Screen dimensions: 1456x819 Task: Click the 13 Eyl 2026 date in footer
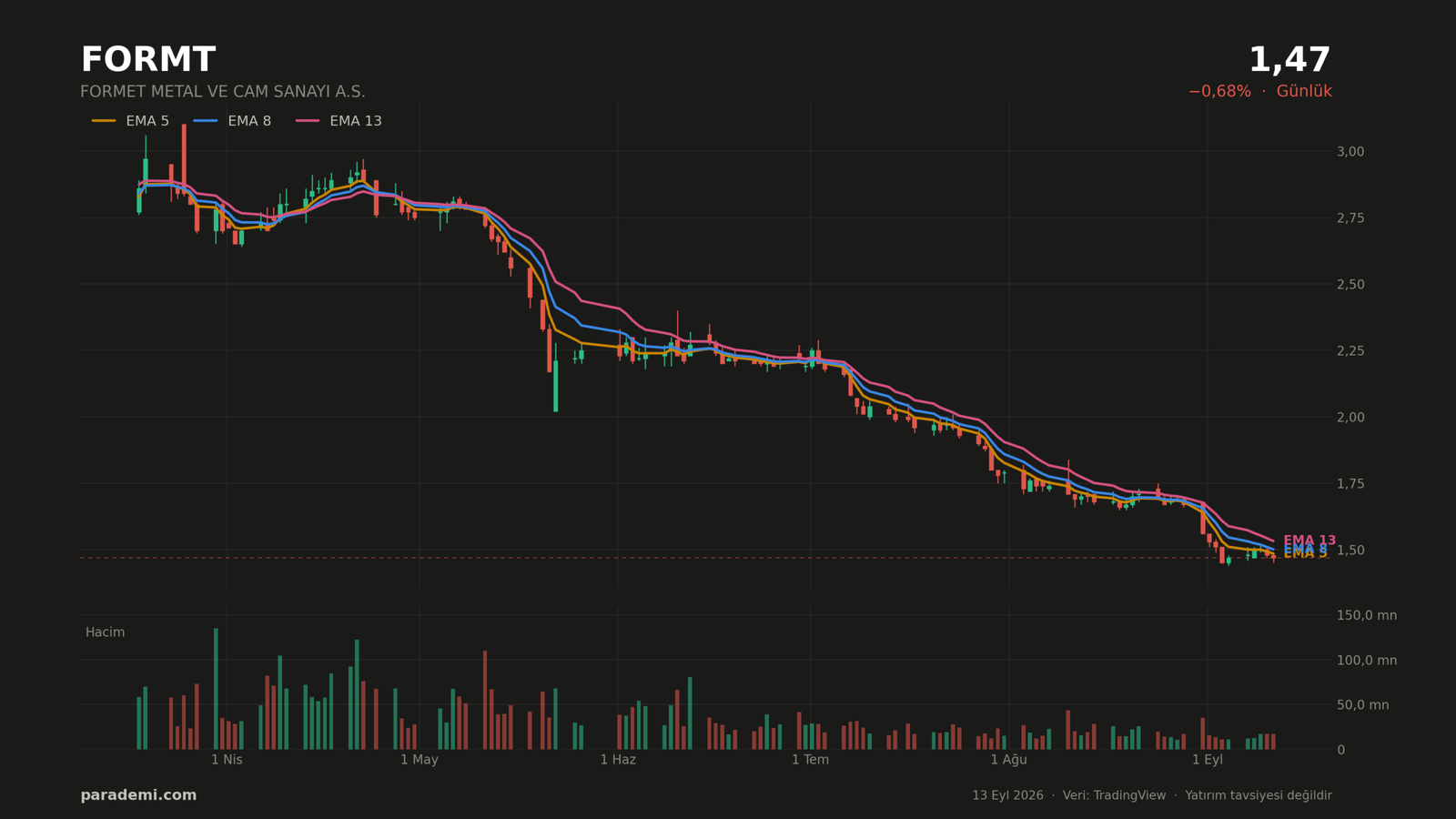[1007, 795]
